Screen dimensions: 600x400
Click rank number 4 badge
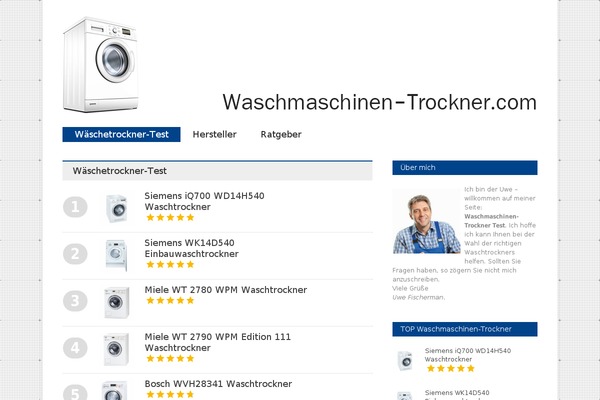(x=75, y=348)
